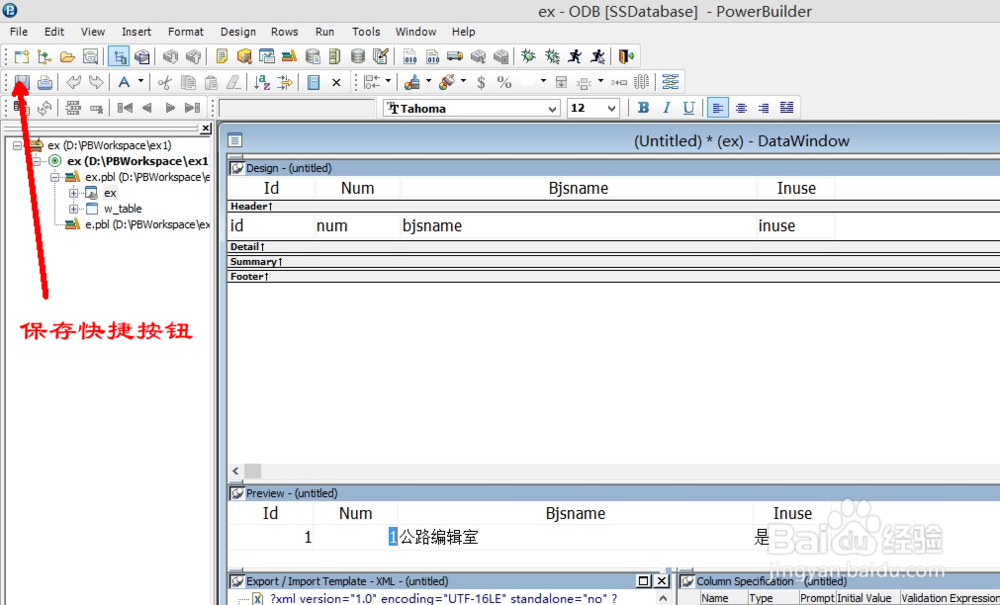This screenshot has width=1000, height=605.
Task: Go to first row with first-record arrow
Action: (124, 108)
